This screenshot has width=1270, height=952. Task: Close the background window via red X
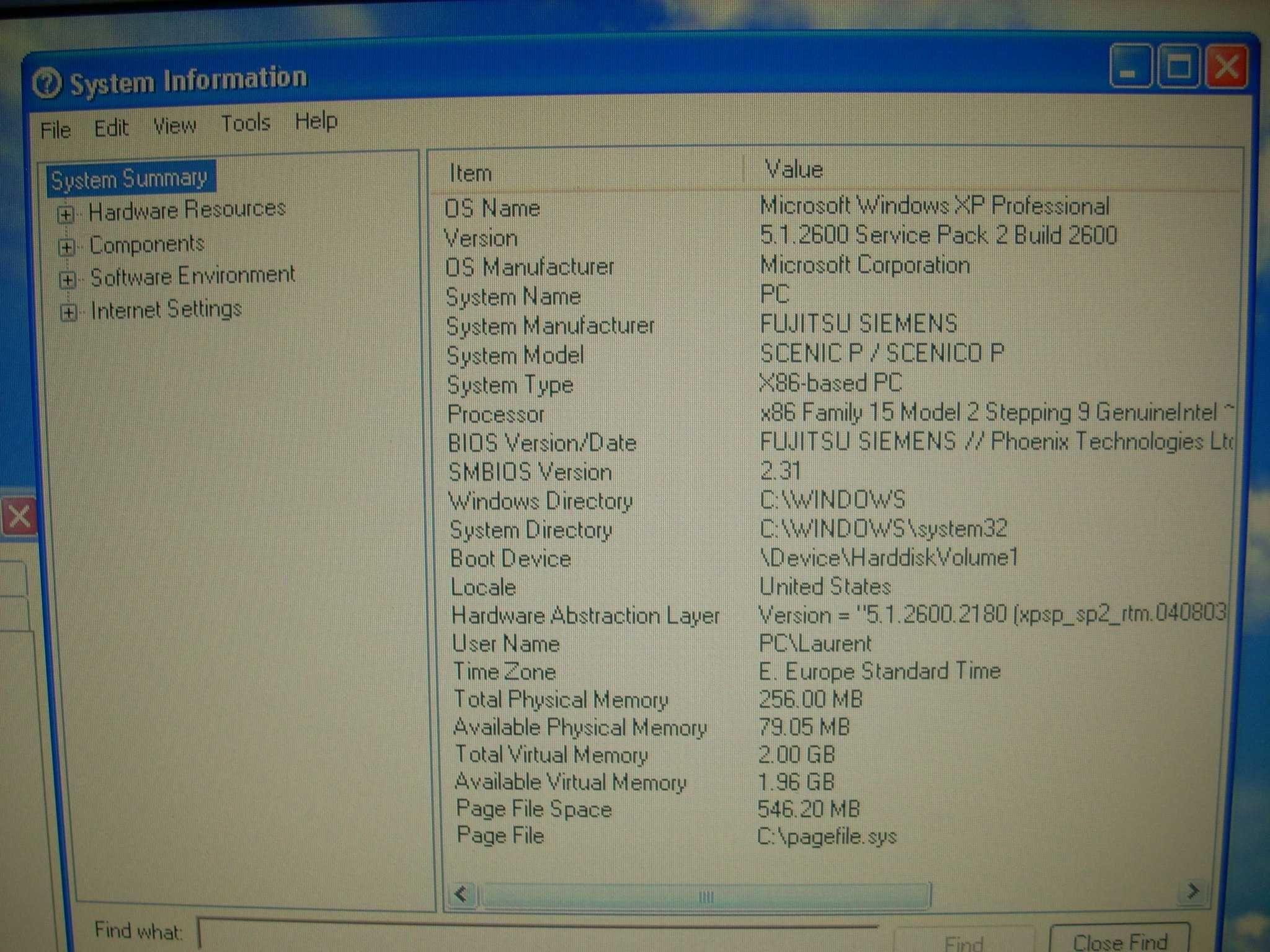coord(19,516)
